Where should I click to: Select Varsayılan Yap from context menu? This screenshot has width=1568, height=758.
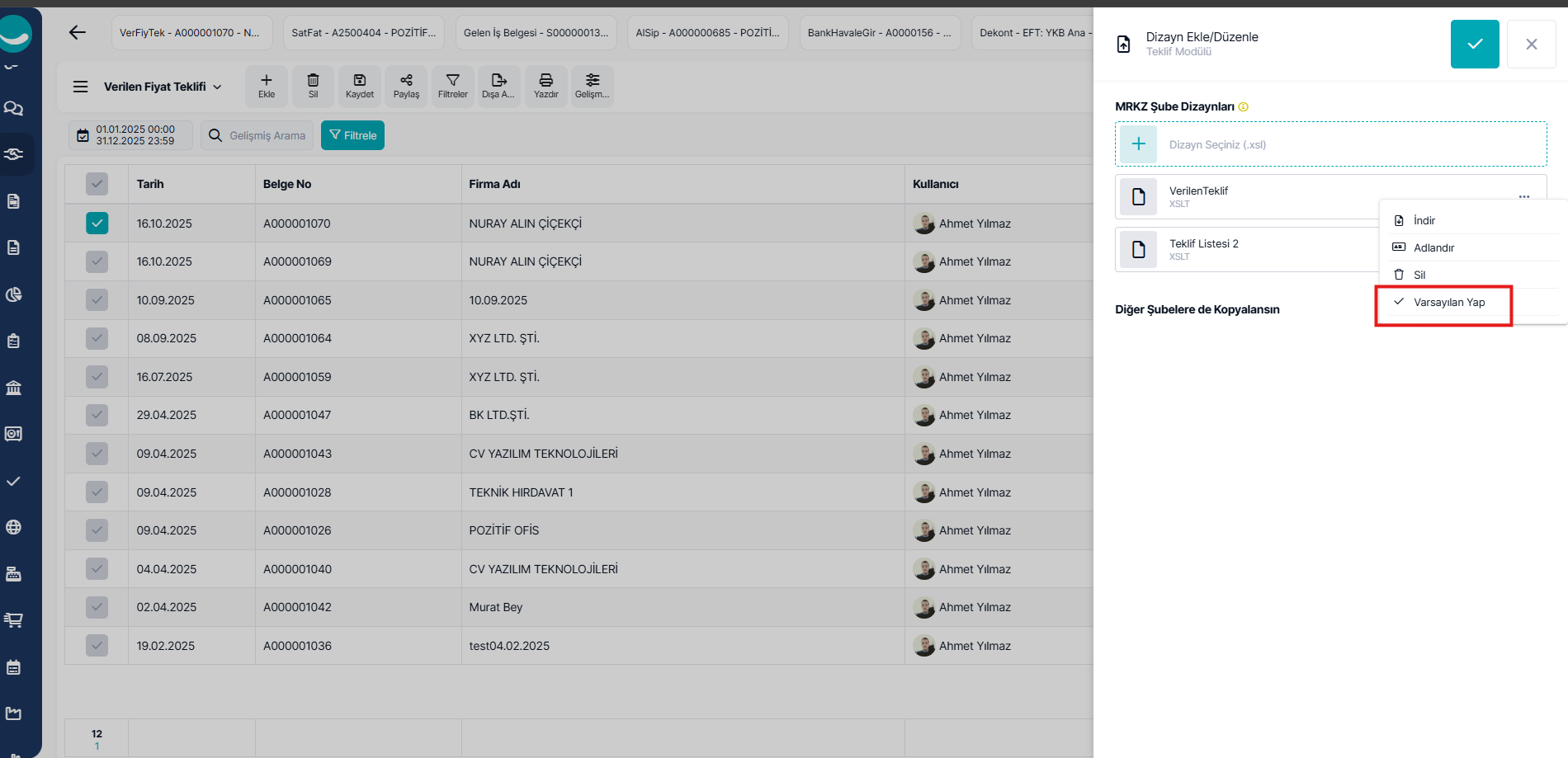click(1448, 303)
